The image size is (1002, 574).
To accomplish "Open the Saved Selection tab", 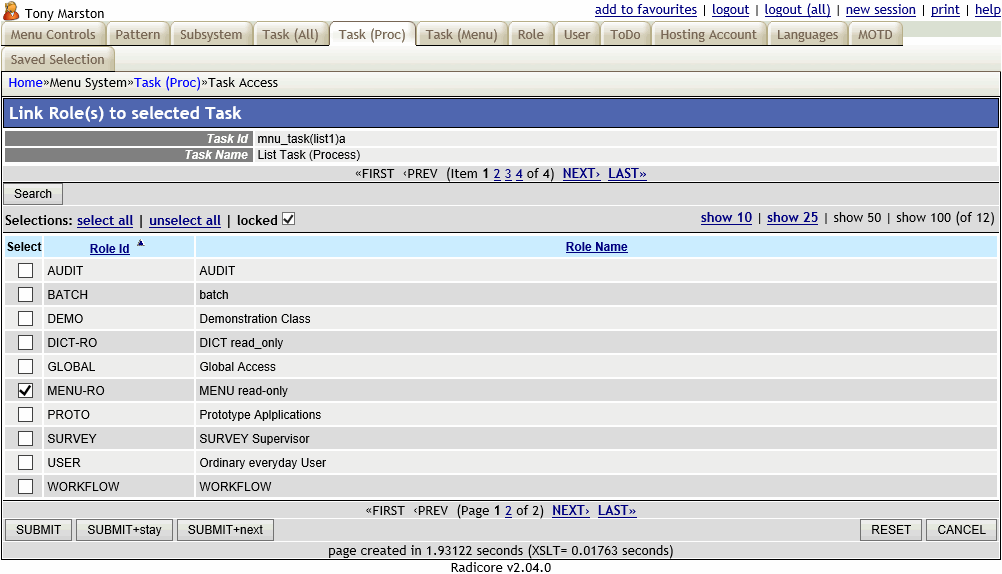I will click(57, 59).
